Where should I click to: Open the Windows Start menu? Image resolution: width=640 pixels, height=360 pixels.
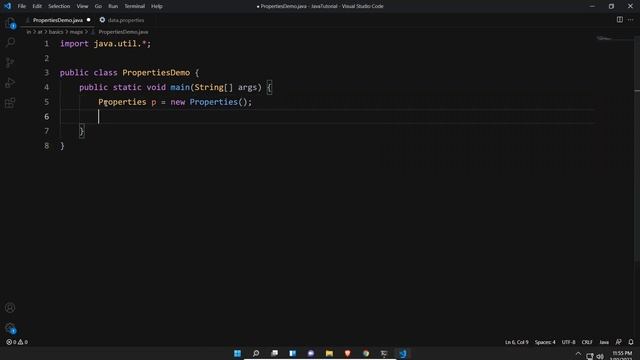pos(237,353)
